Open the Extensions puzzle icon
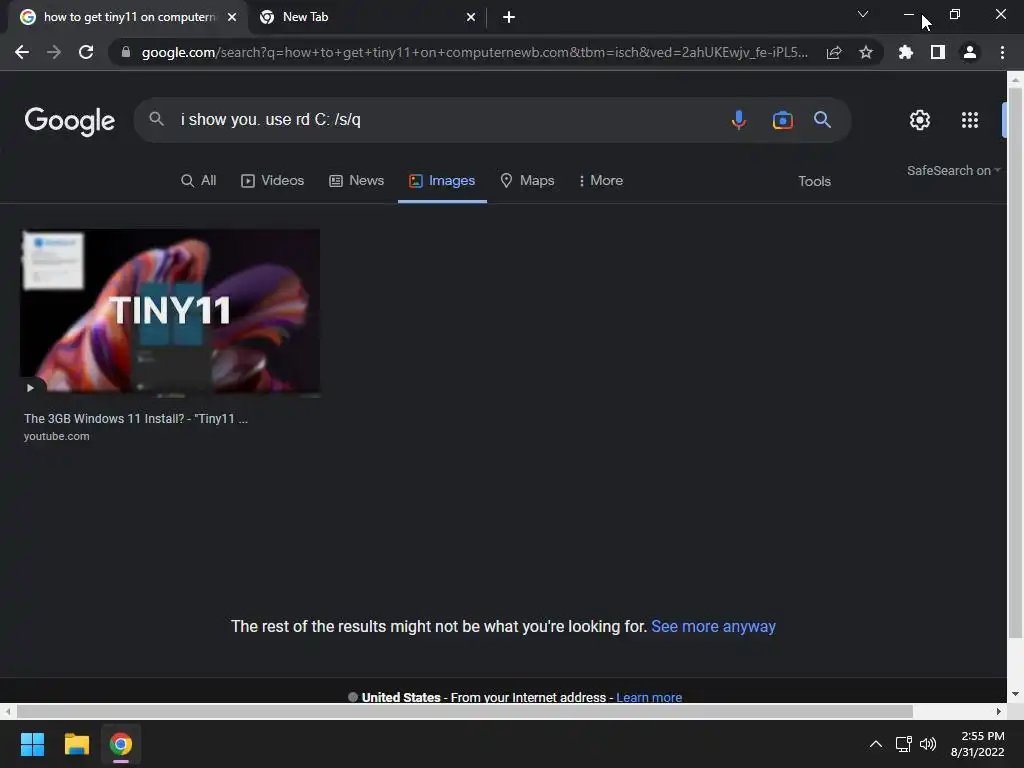The image size is (1024, 768). pyautogui.click(x=906, y=52)
